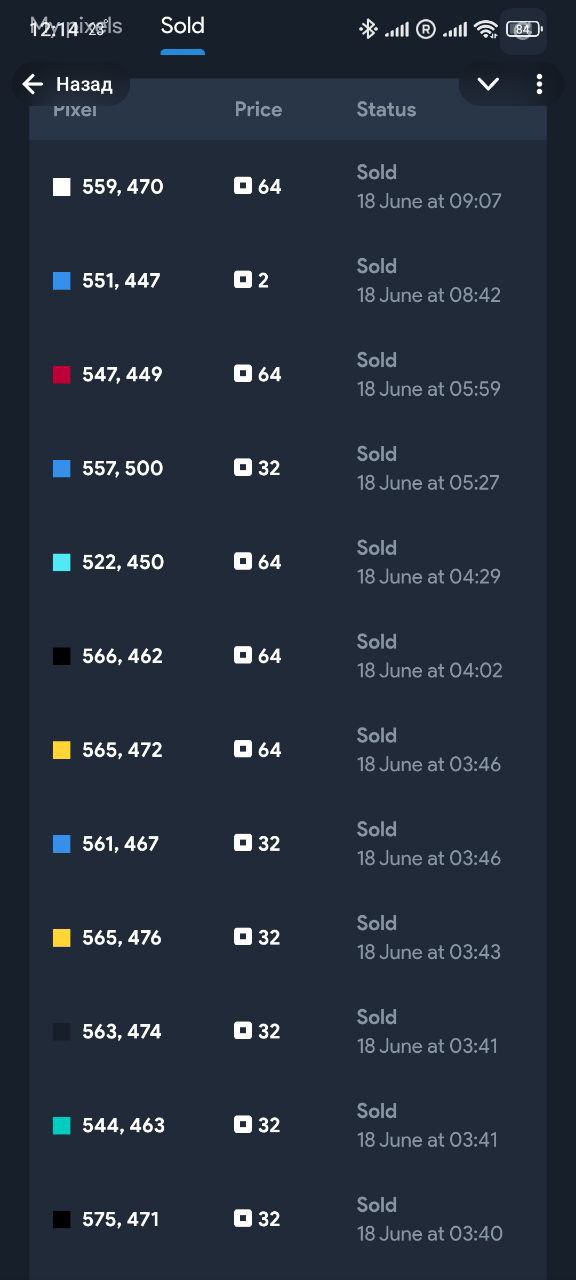Click the yellow swatch for pixel 565, 476

pos(62,938)
